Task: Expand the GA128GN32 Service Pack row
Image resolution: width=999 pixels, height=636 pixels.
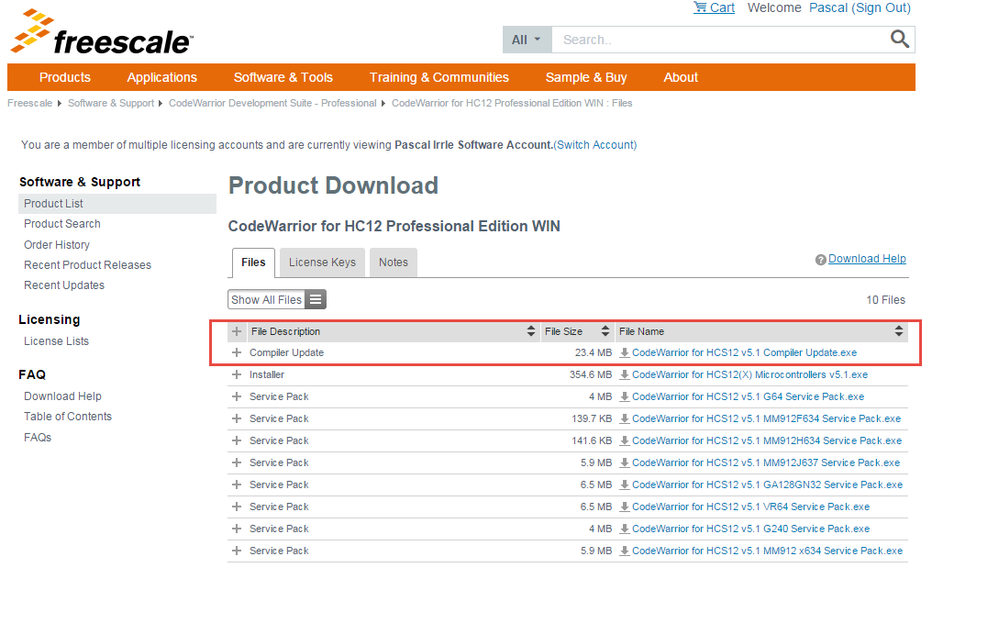Action: [x=236, y=484]
